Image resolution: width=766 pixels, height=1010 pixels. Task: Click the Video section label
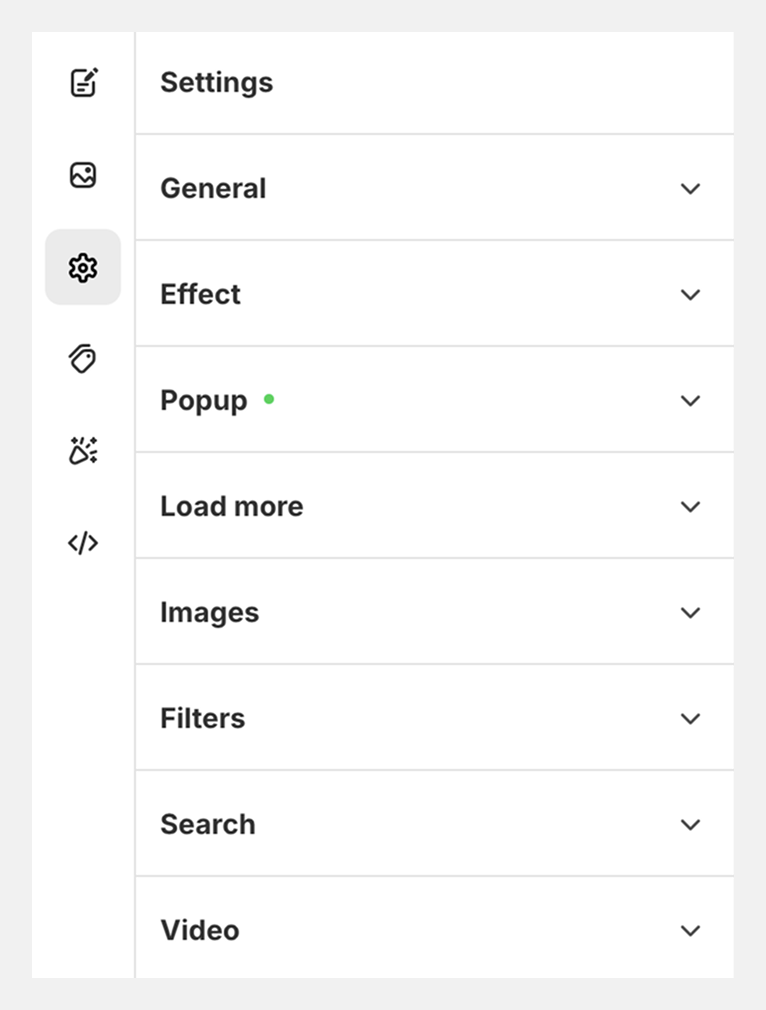(x=200, y=931)
